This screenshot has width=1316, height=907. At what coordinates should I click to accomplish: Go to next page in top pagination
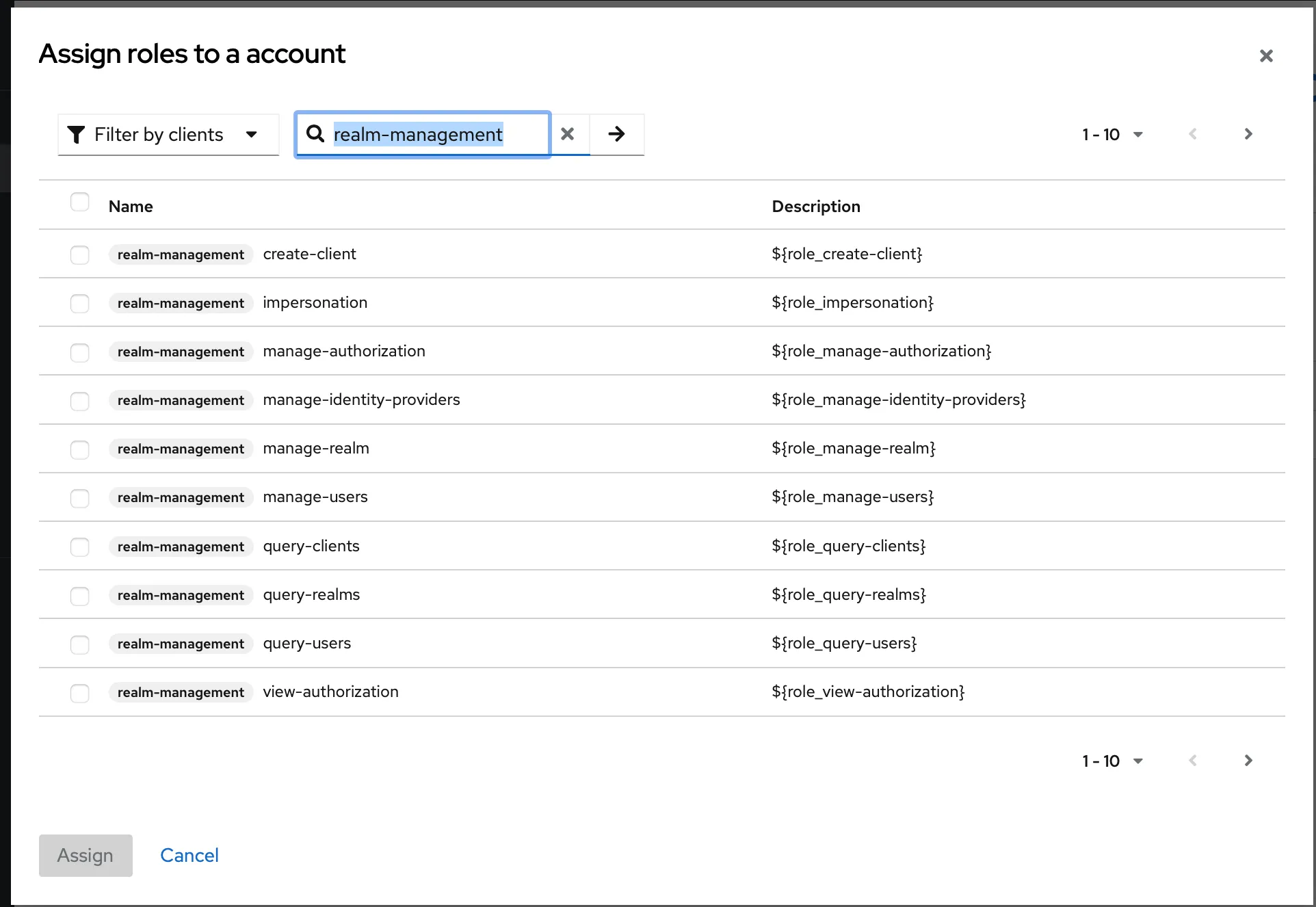coord(1248,134)
